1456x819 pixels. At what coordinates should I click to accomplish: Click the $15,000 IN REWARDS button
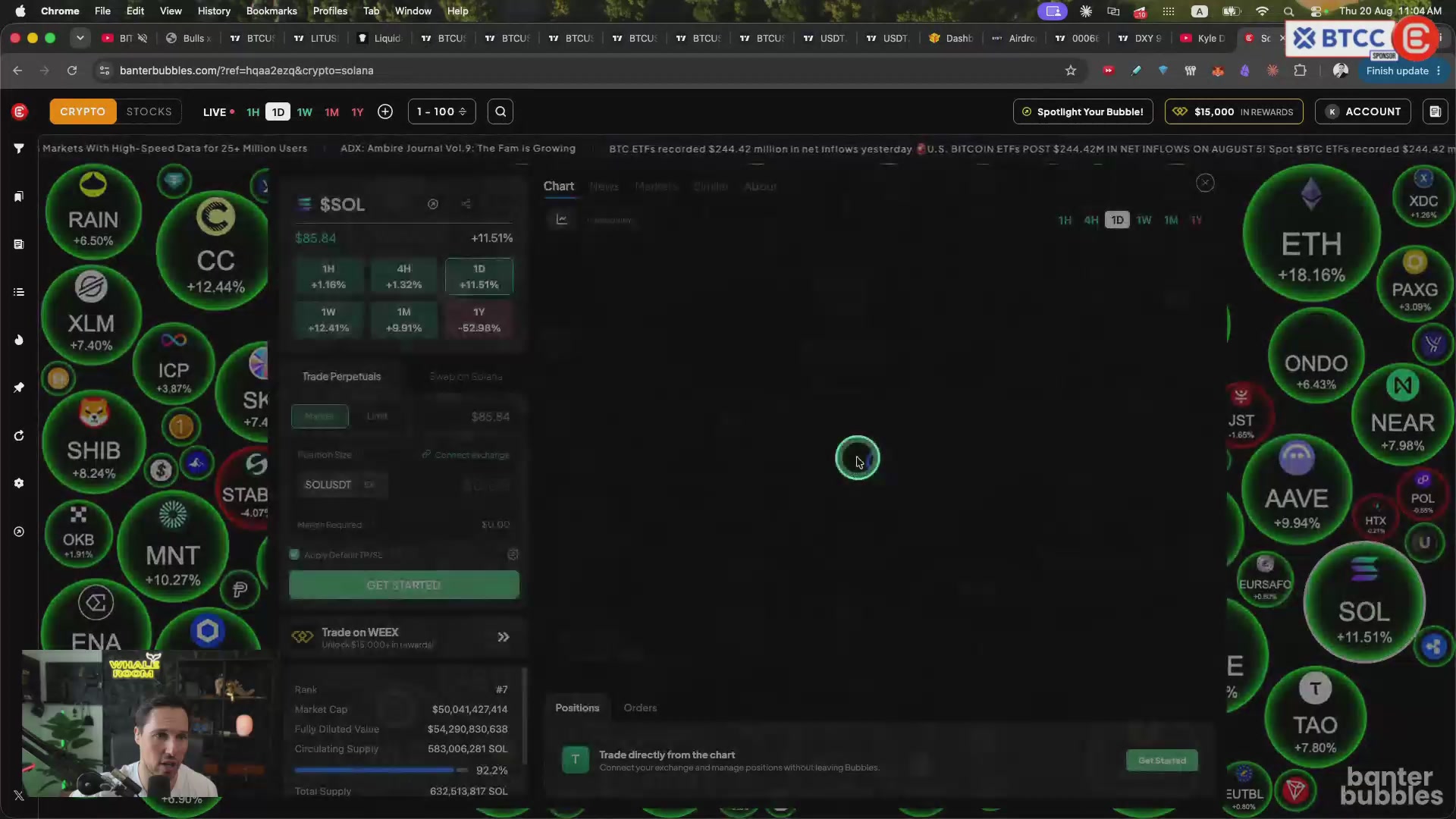[x=1234, y=111]
